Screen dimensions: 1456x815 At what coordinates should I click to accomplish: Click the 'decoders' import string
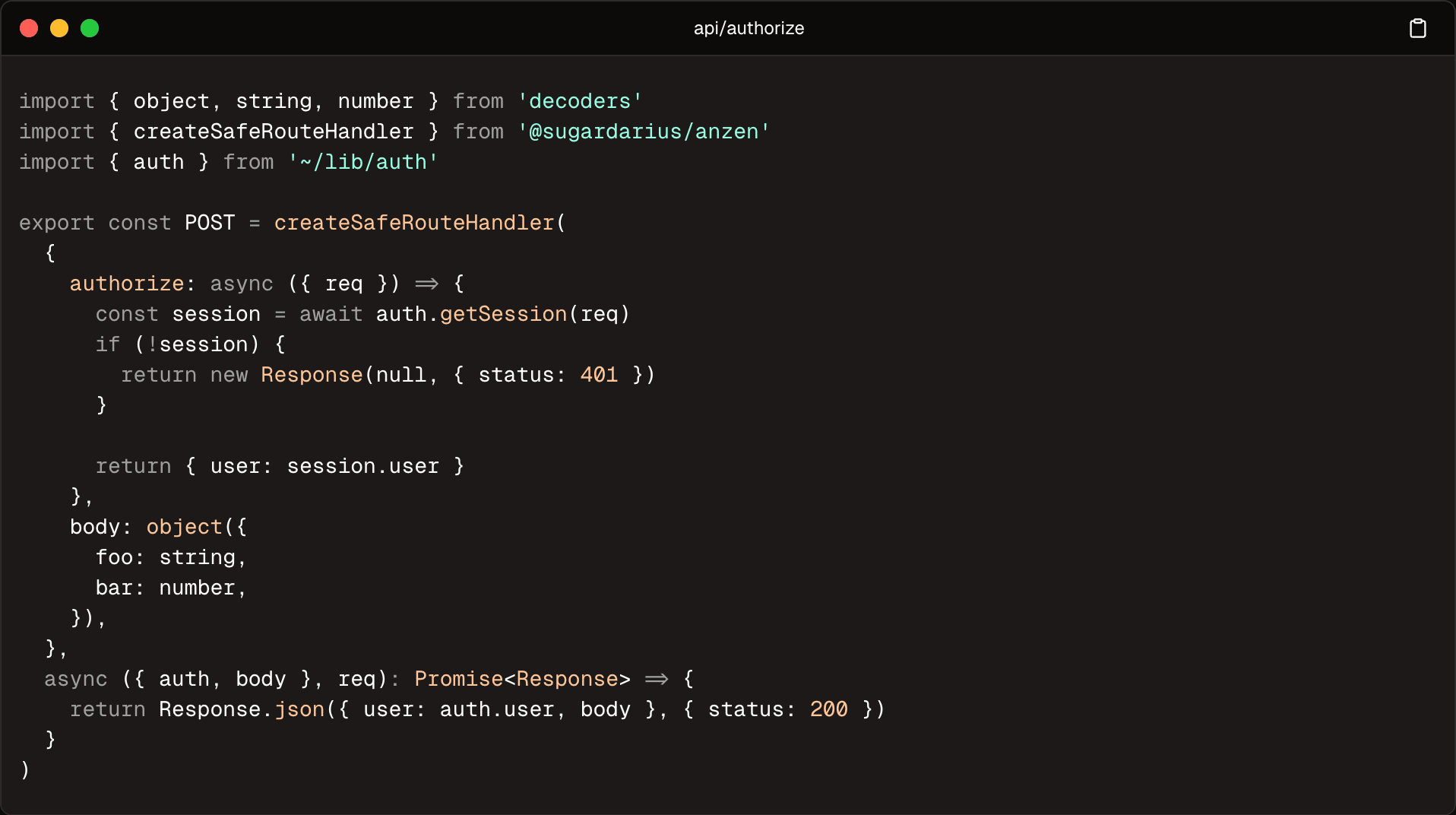580,101
